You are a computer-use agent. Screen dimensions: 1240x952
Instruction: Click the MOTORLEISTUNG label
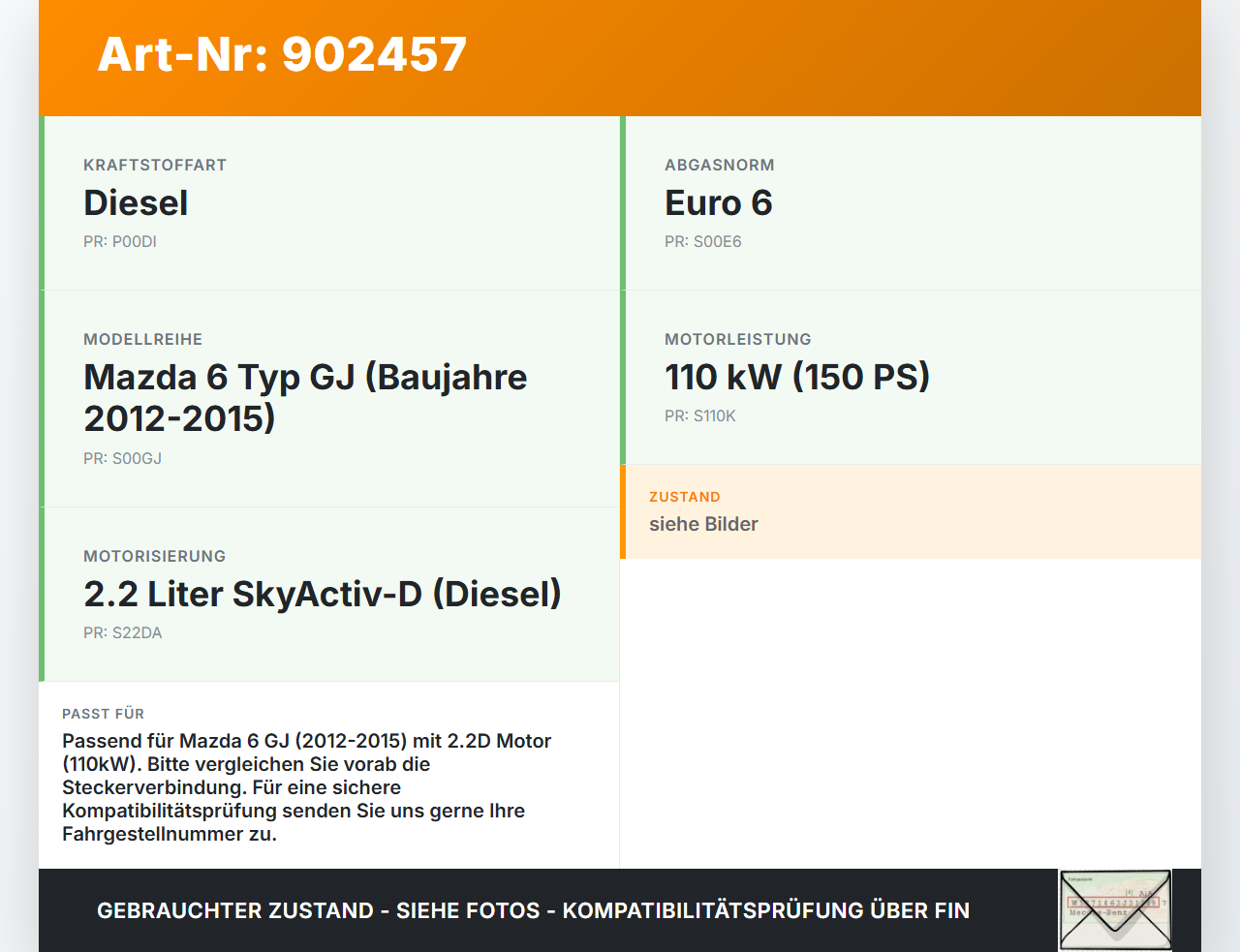(738, 340)
